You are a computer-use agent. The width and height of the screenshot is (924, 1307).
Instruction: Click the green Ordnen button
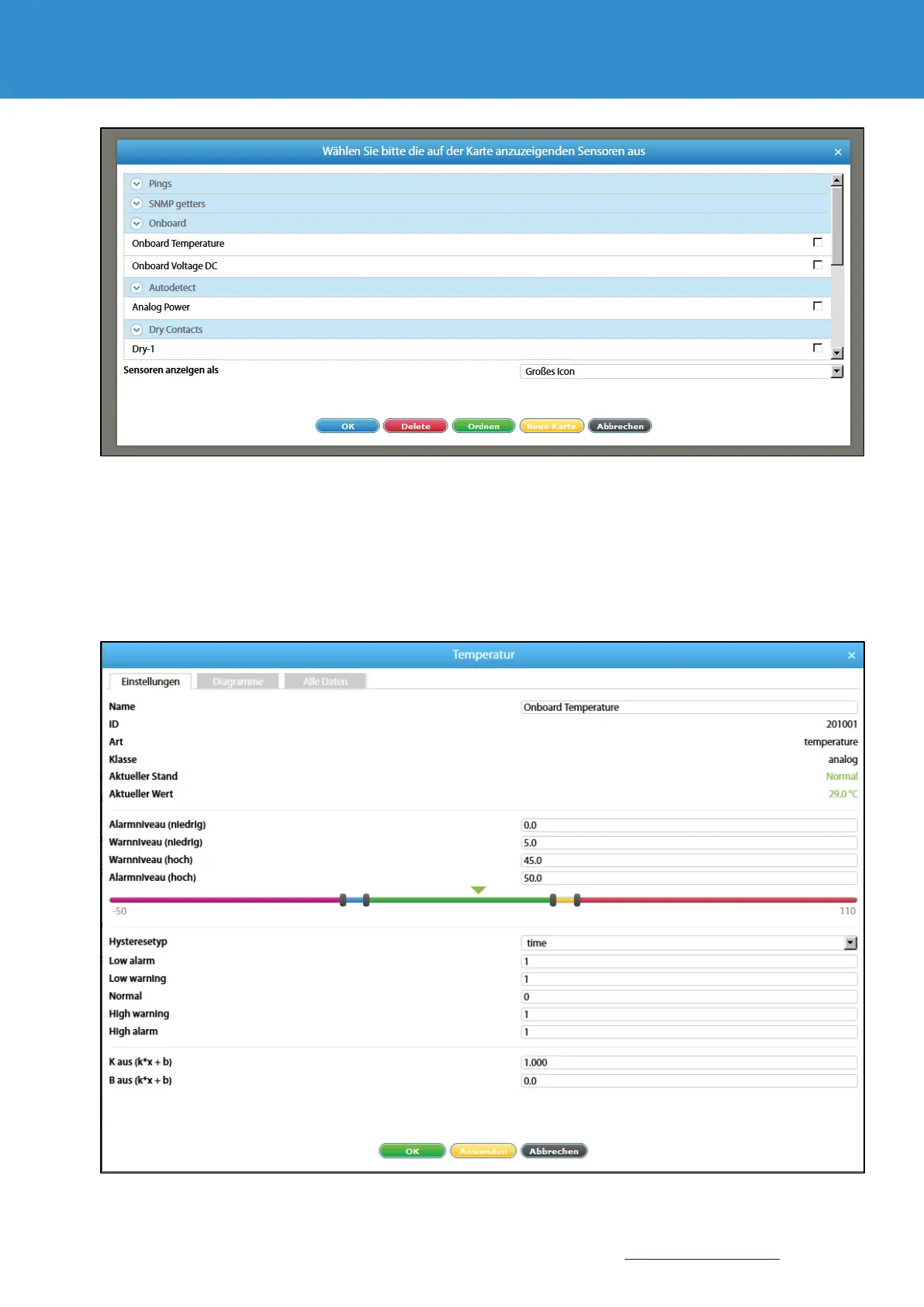coord(483,426)
